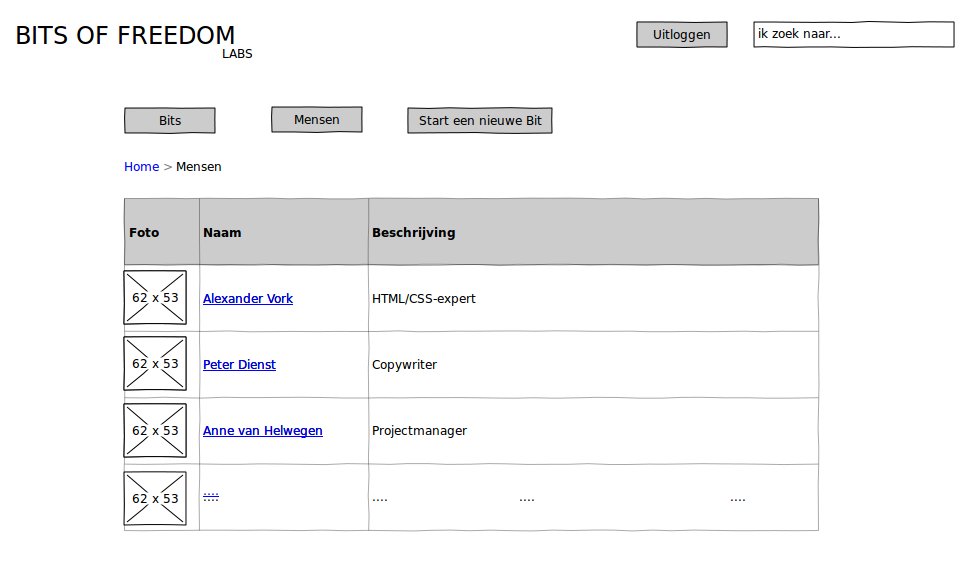Screen dimensions: 977x583
Task: Click Peter Dienst's photo placeholder
Action: tap(155, 364)
